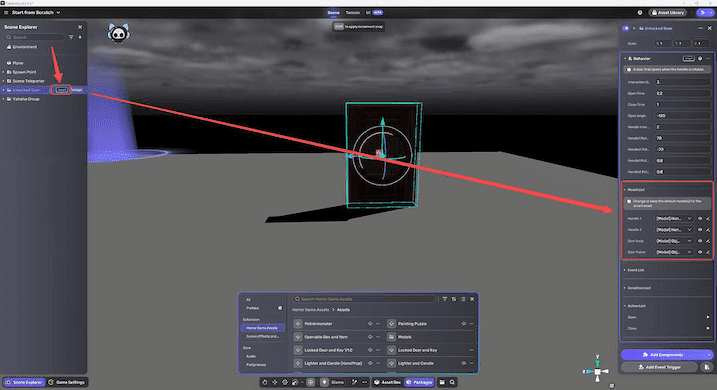This screenshot has height=390, width=717.
Task: Click the download icon for Patrol-monster asset
Action: pyautogui.click(x=370, y=324)
